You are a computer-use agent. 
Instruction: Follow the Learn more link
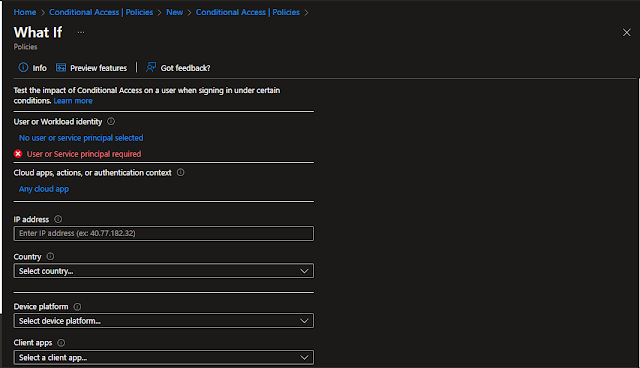coord(73,101)
